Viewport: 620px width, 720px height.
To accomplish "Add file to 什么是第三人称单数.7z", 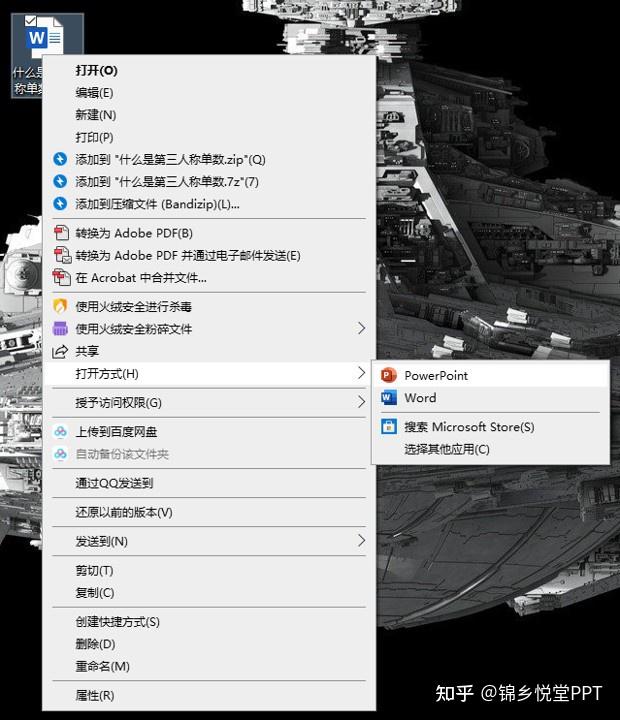I will 209,181.
